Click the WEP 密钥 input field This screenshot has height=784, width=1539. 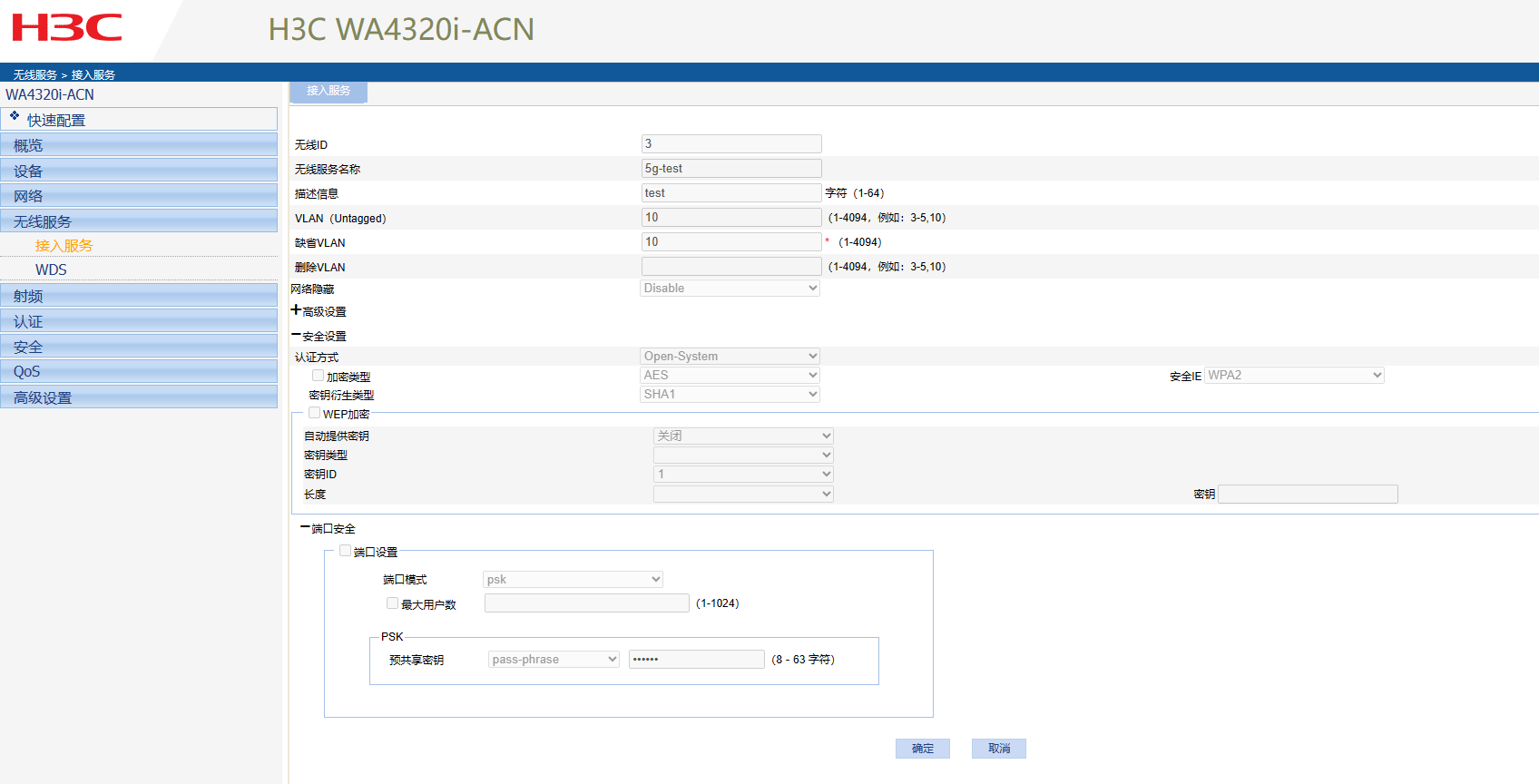click(x=1308, y=495)
